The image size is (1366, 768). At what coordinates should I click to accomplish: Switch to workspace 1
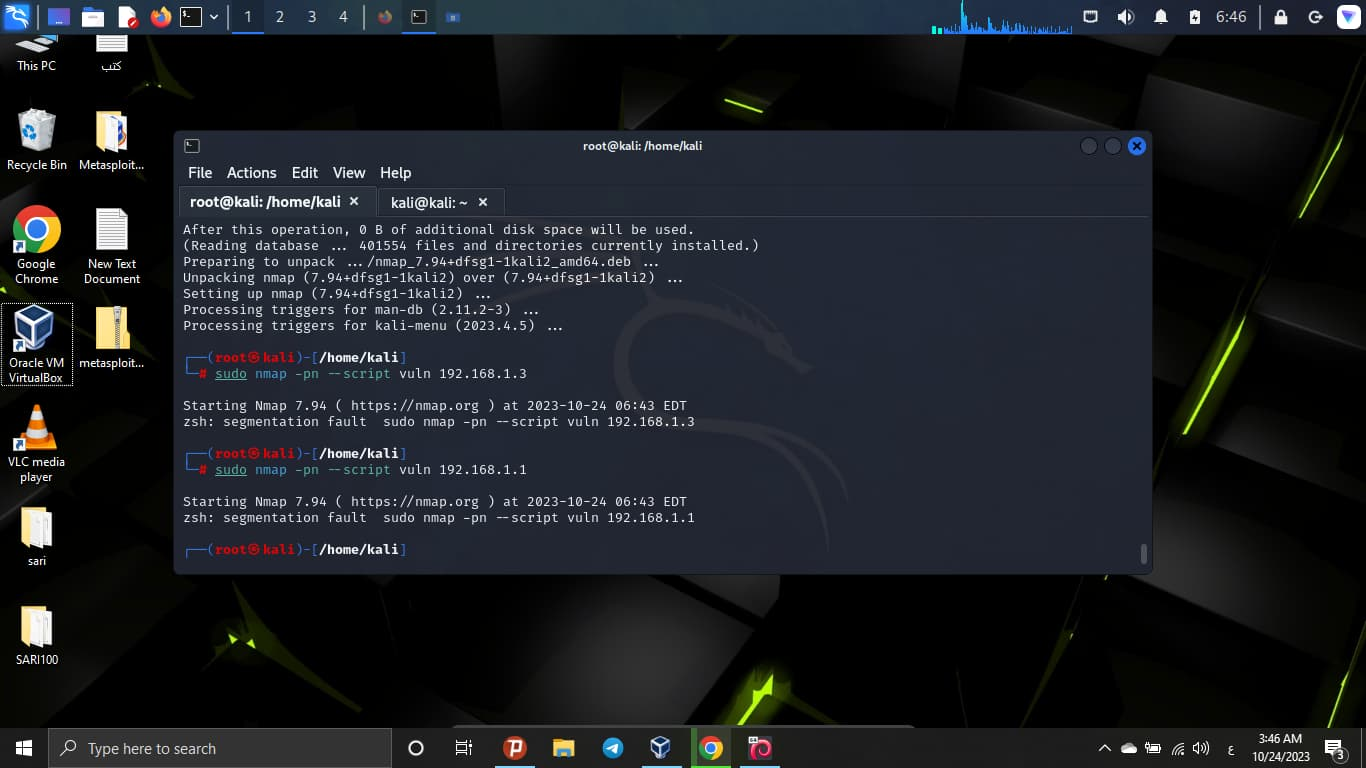point(248,17)
